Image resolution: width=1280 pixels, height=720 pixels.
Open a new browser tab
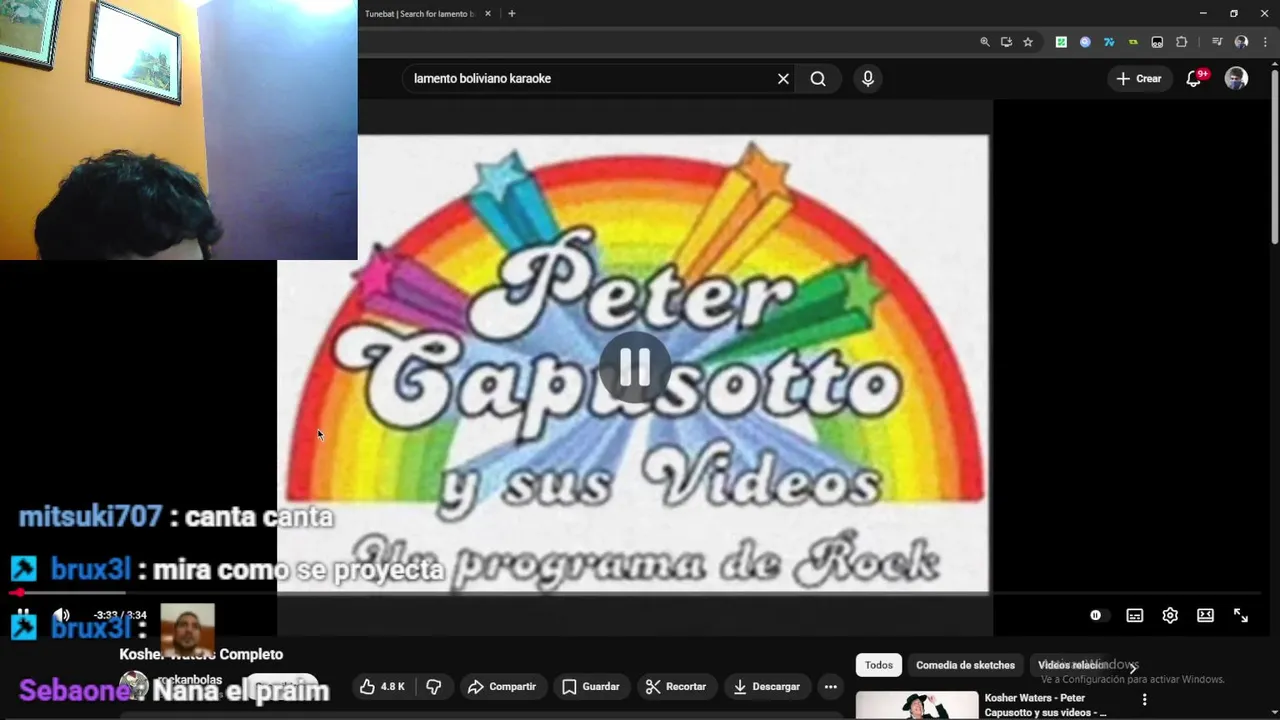[x=512, y=14]
